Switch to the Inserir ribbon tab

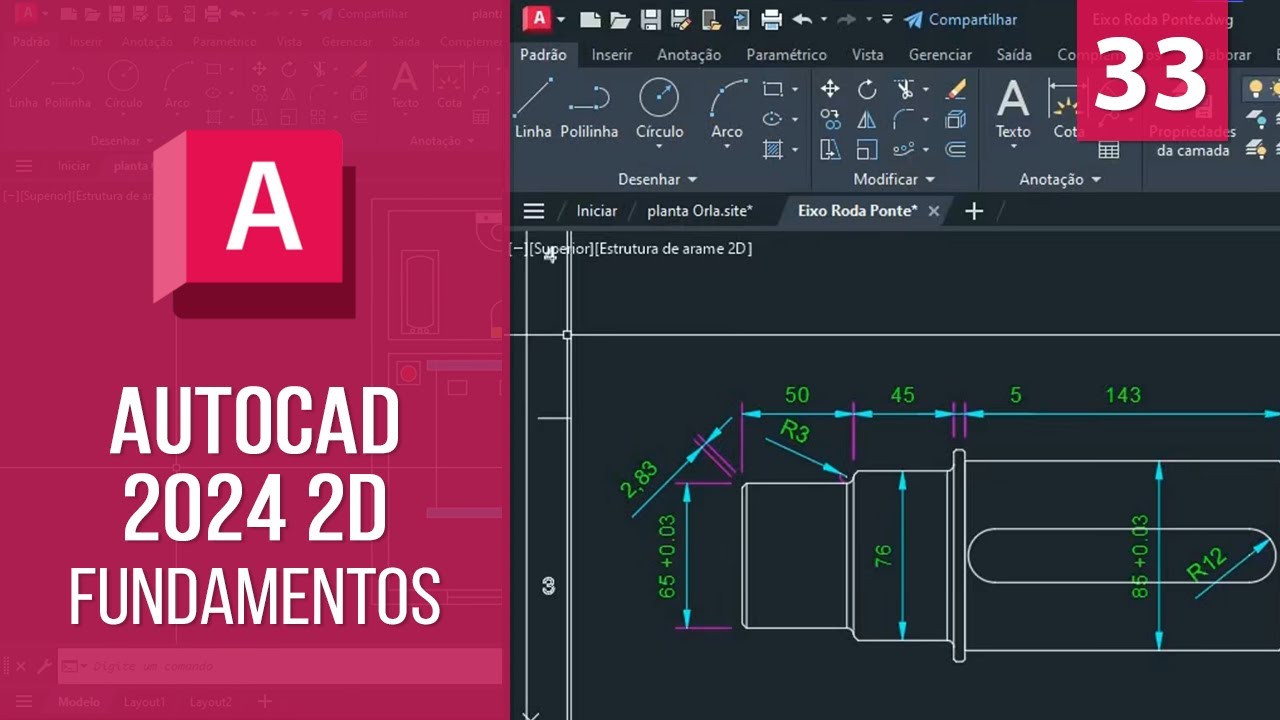click(x=611, y=55)
